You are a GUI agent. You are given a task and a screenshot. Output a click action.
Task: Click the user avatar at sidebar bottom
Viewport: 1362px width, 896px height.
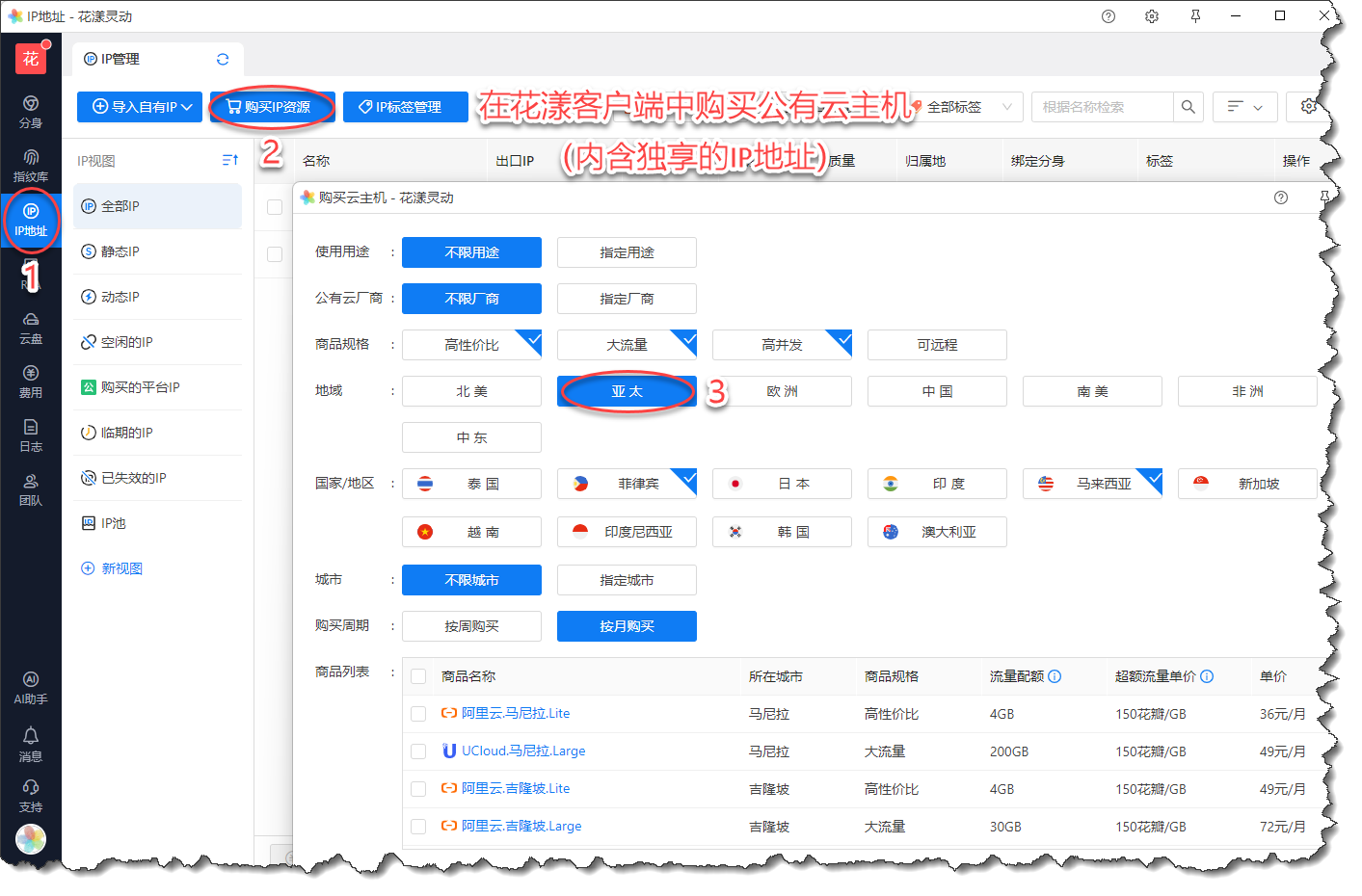31,839
